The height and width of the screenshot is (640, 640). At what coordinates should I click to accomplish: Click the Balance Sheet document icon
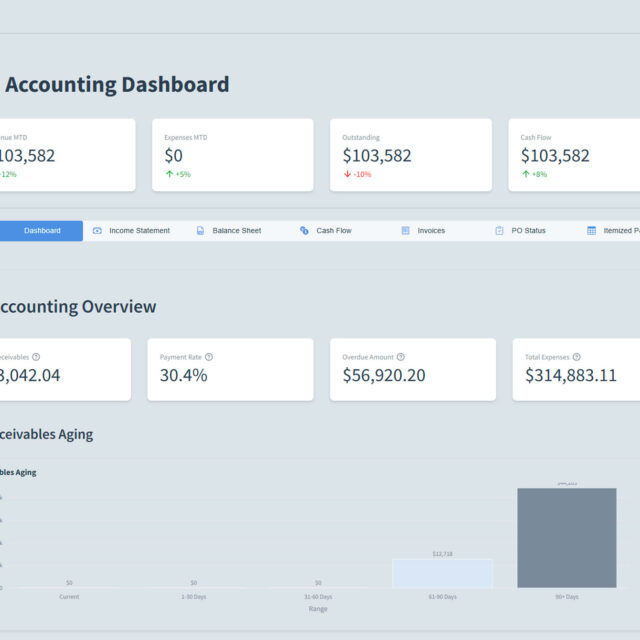(200, 231)
